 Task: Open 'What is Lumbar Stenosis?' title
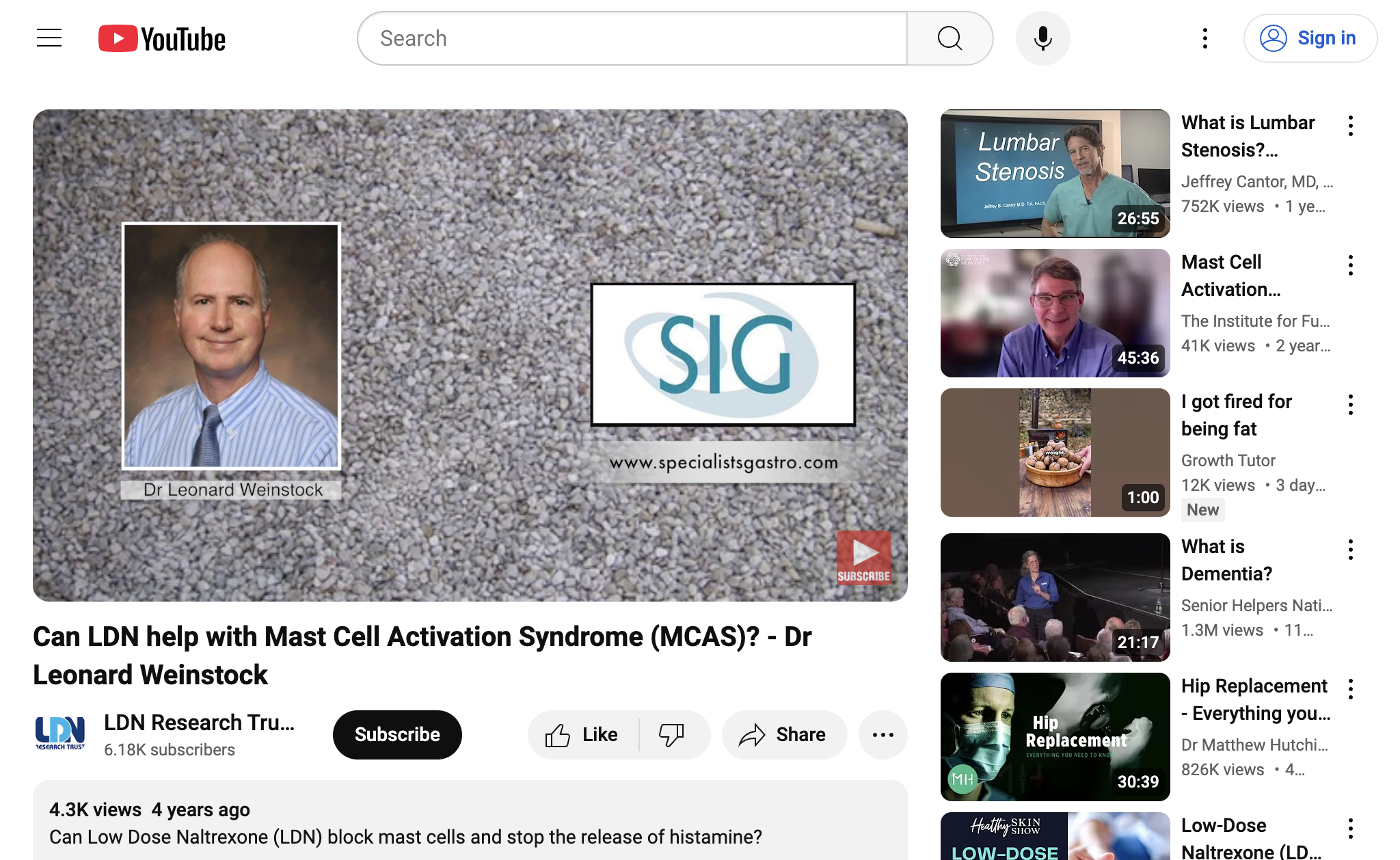pyautogui.click(x=1248, y=136)
